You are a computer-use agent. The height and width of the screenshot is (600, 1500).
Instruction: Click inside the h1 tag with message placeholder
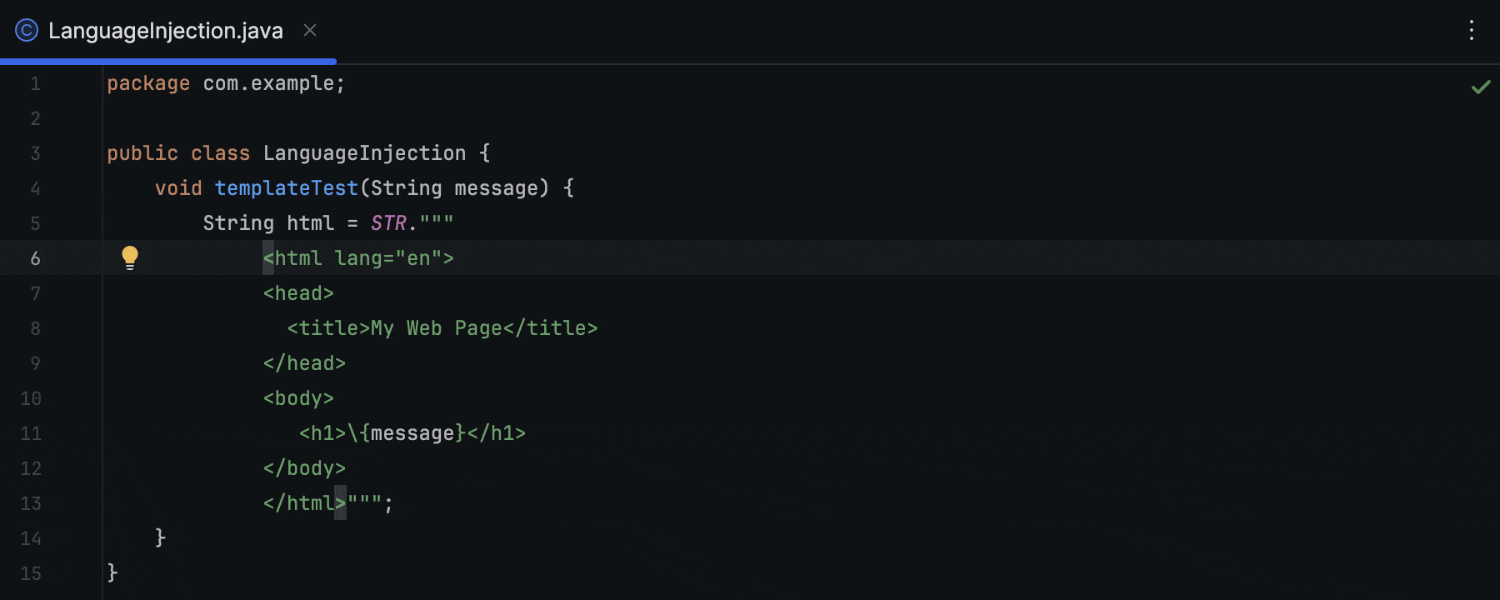[411, 433]
